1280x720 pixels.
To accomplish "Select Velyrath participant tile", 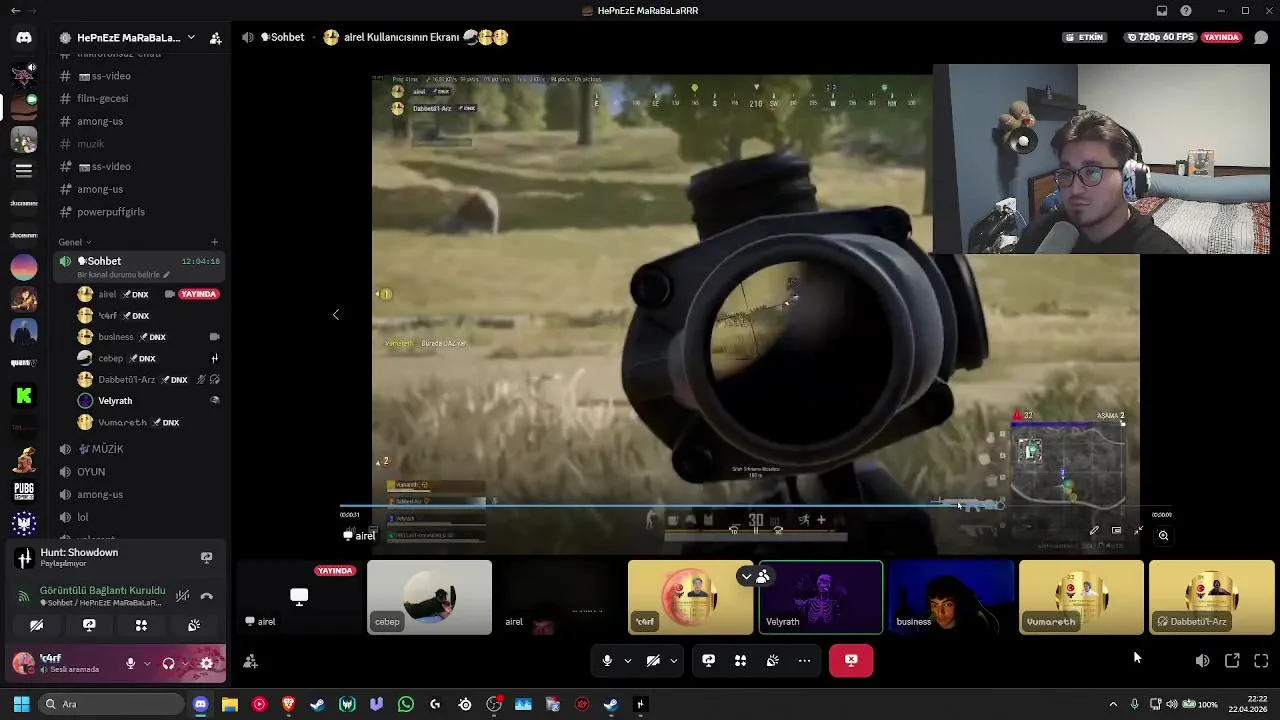I will click(820, 597).
